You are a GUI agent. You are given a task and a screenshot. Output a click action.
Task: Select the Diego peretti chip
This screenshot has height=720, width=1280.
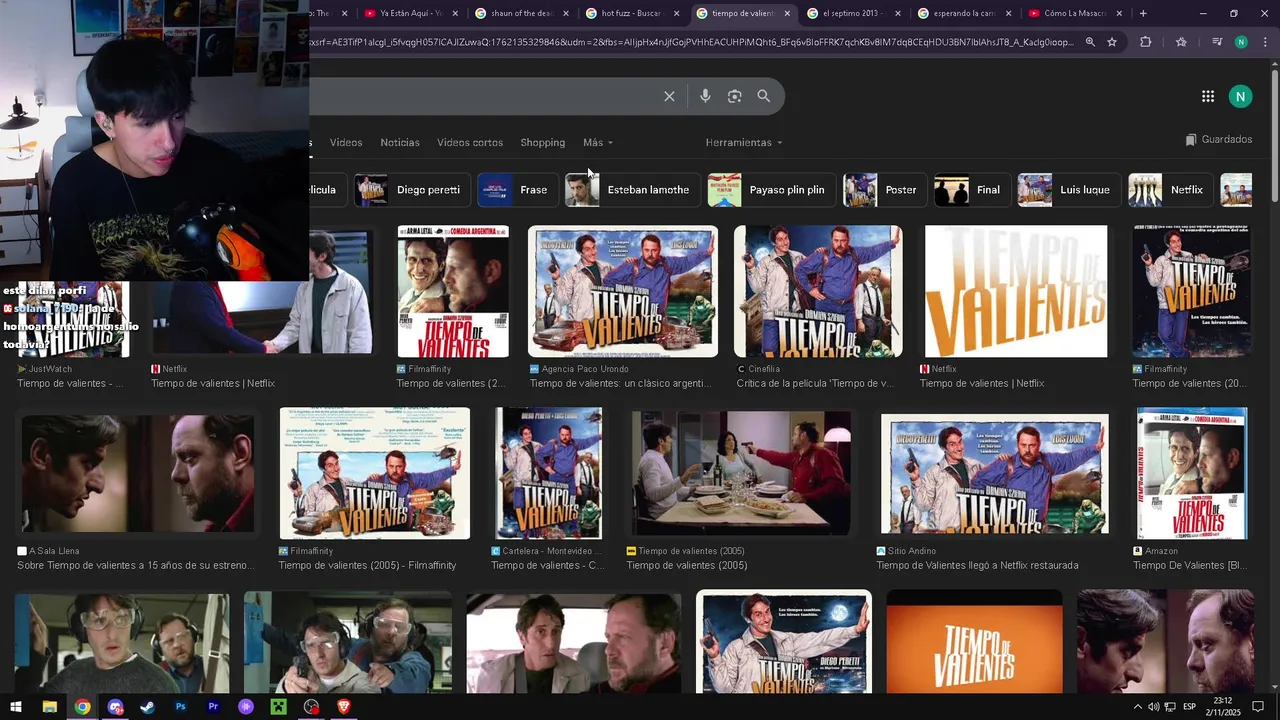[412, 190]
